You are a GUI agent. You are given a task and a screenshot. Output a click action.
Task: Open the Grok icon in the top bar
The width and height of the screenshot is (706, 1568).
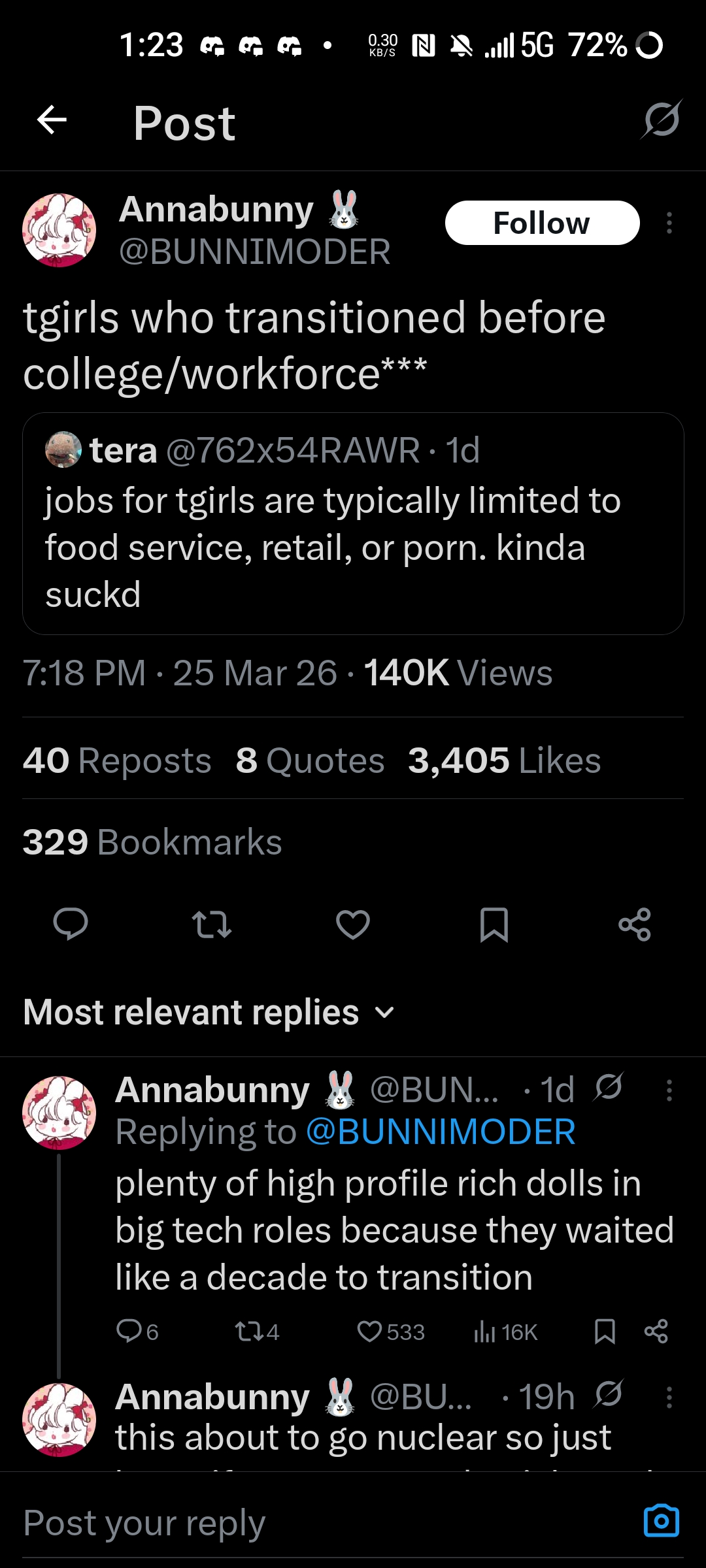(x=661, y=120)
